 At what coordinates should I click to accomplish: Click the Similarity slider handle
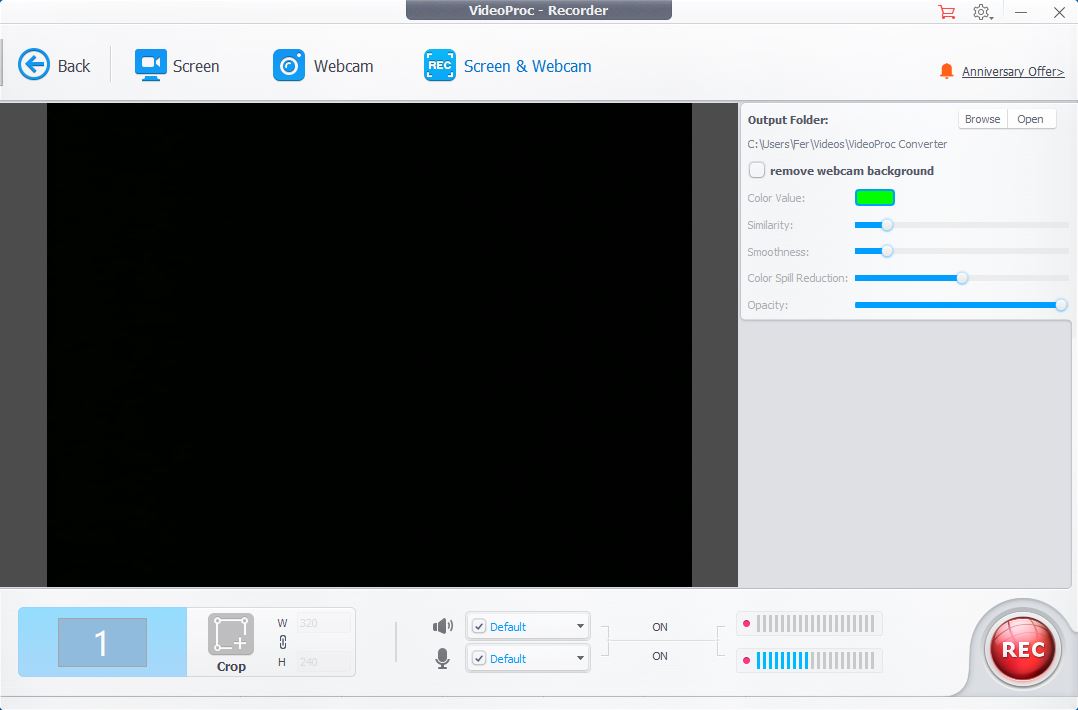[888, 225]
